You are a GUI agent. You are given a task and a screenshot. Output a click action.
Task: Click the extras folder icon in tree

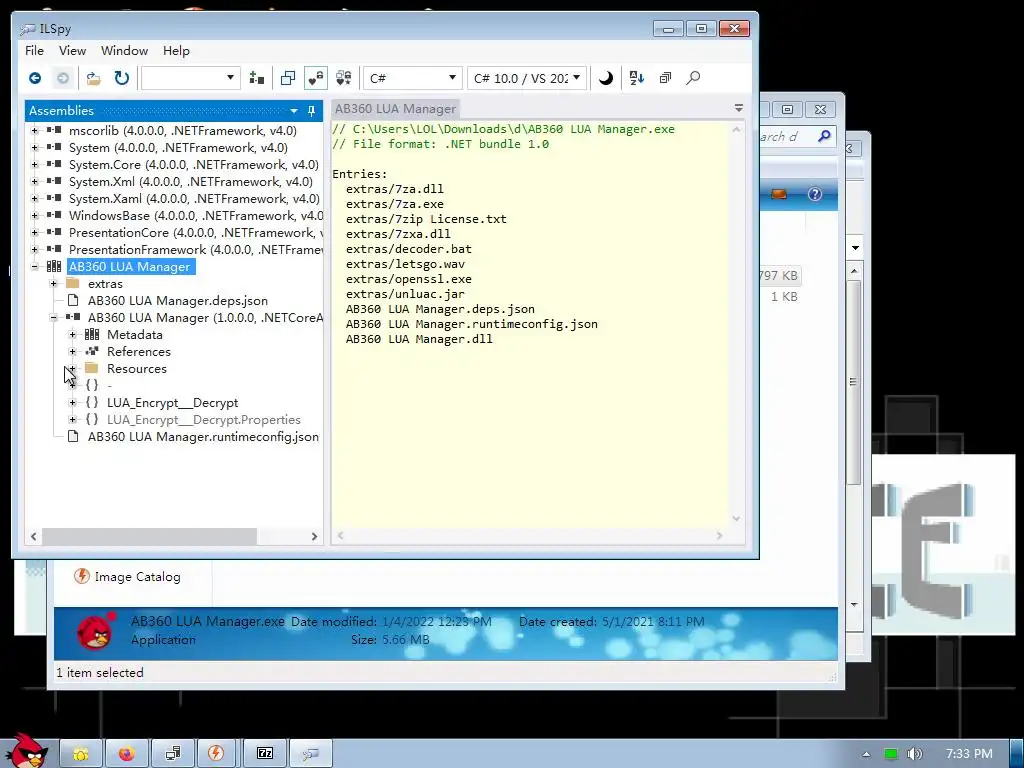(x=73, y=283)
